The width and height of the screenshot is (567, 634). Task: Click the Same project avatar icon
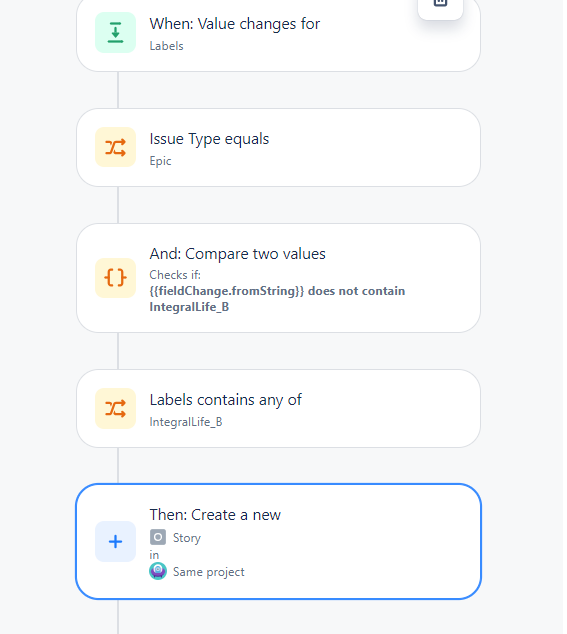pyautogui.click(x=158, y=571)
